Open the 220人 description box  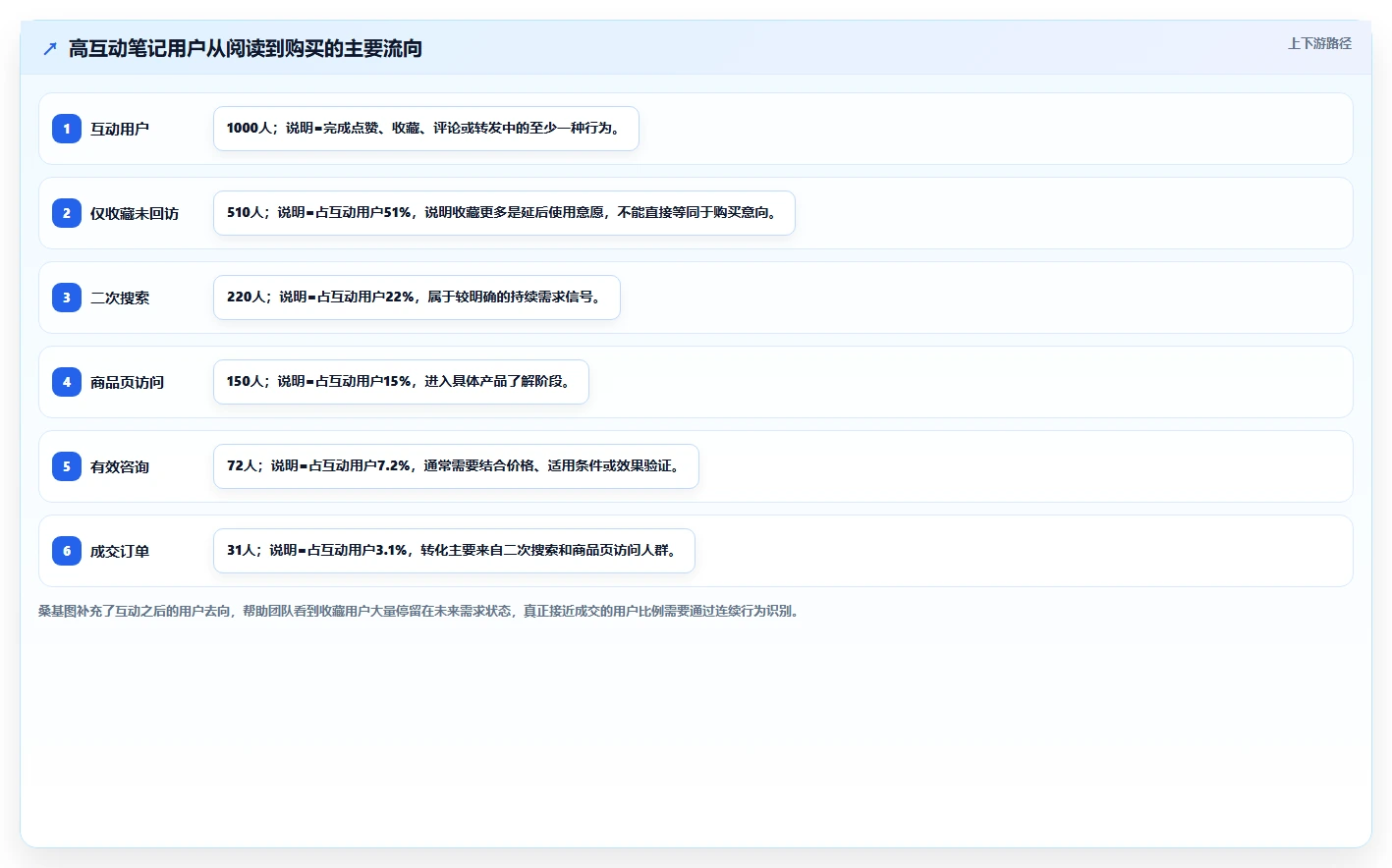point(417,298)
